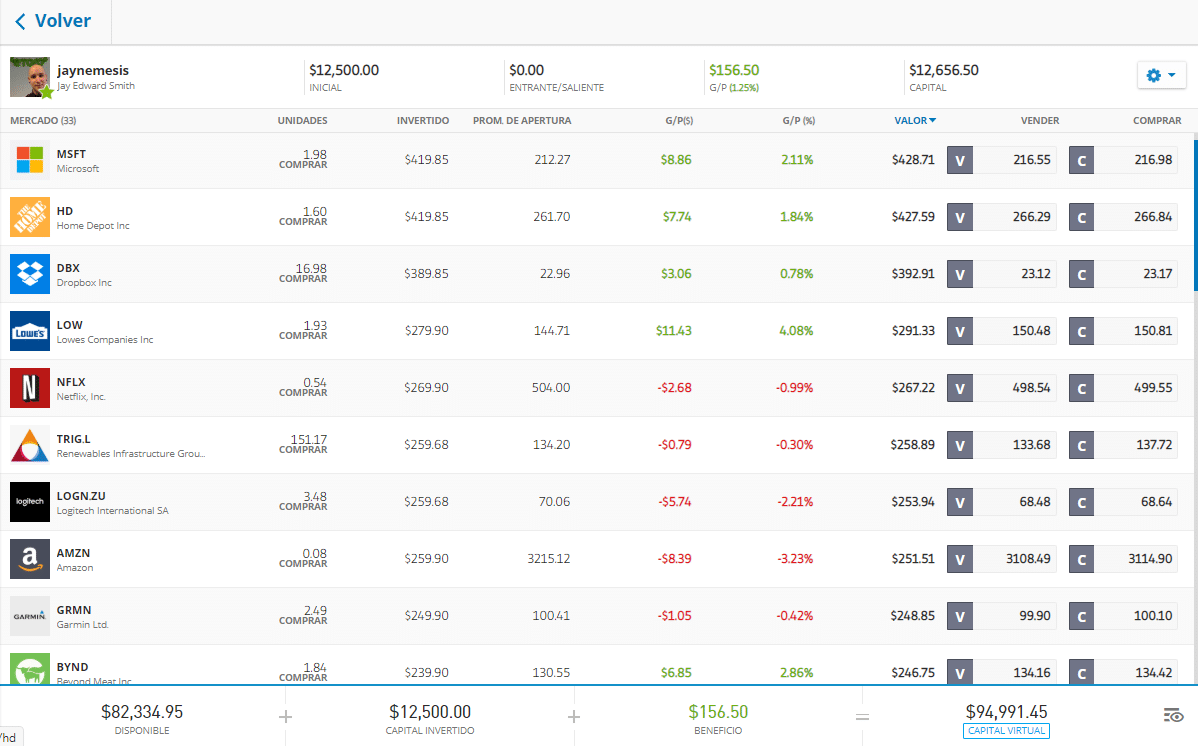The height and width of the screenshot is (746, 1198).
Task: Buy TRIG.L with the C button
Action: click(1081, 446)
